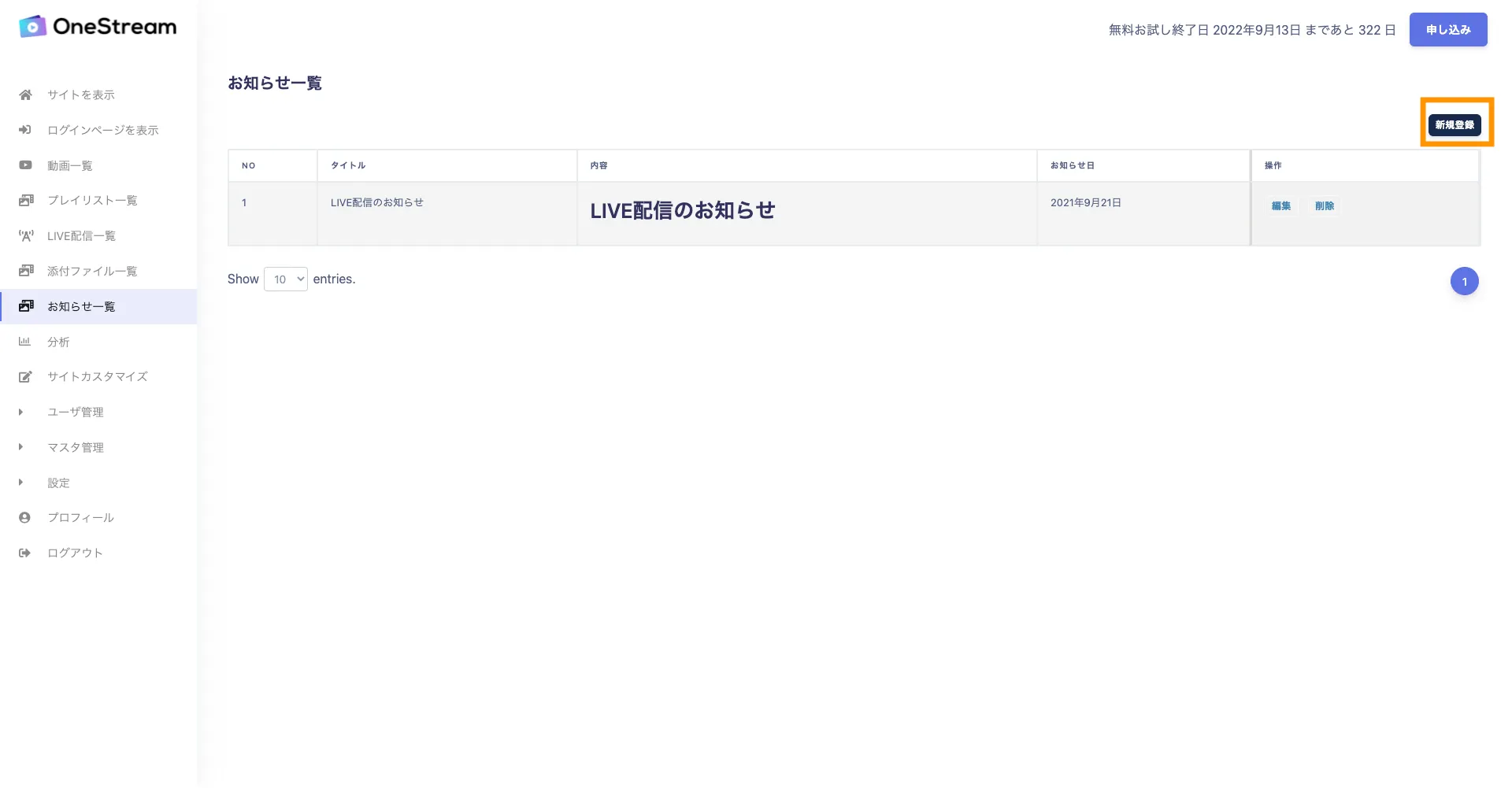Select お知らせ一覧 label in sidebar

[81, 306]
